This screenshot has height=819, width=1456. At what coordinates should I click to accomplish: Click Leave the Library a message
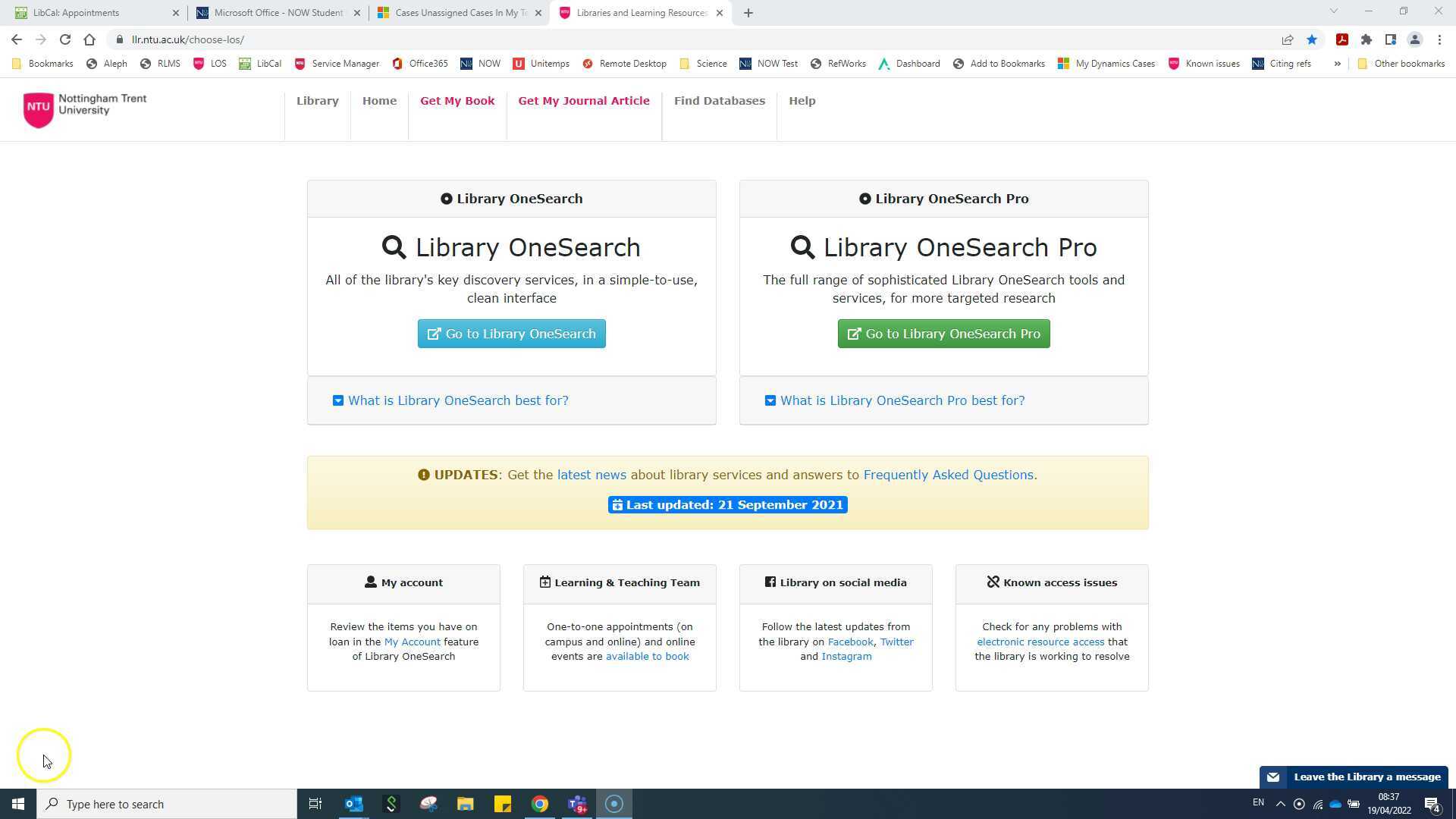[1354, 777]
